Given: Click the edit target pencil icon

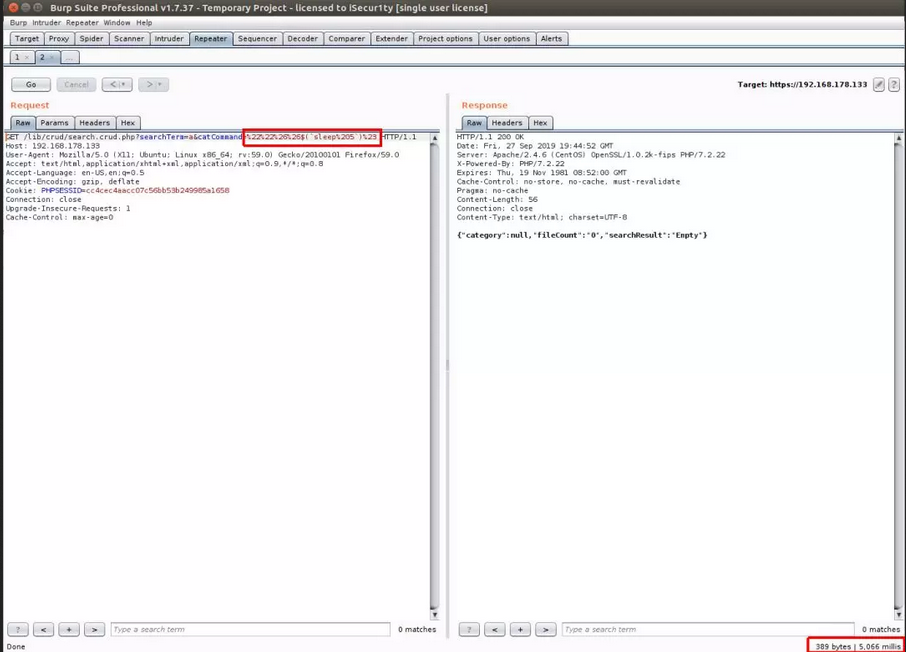Looking at the screenshot, I should (x=878, y=85).
